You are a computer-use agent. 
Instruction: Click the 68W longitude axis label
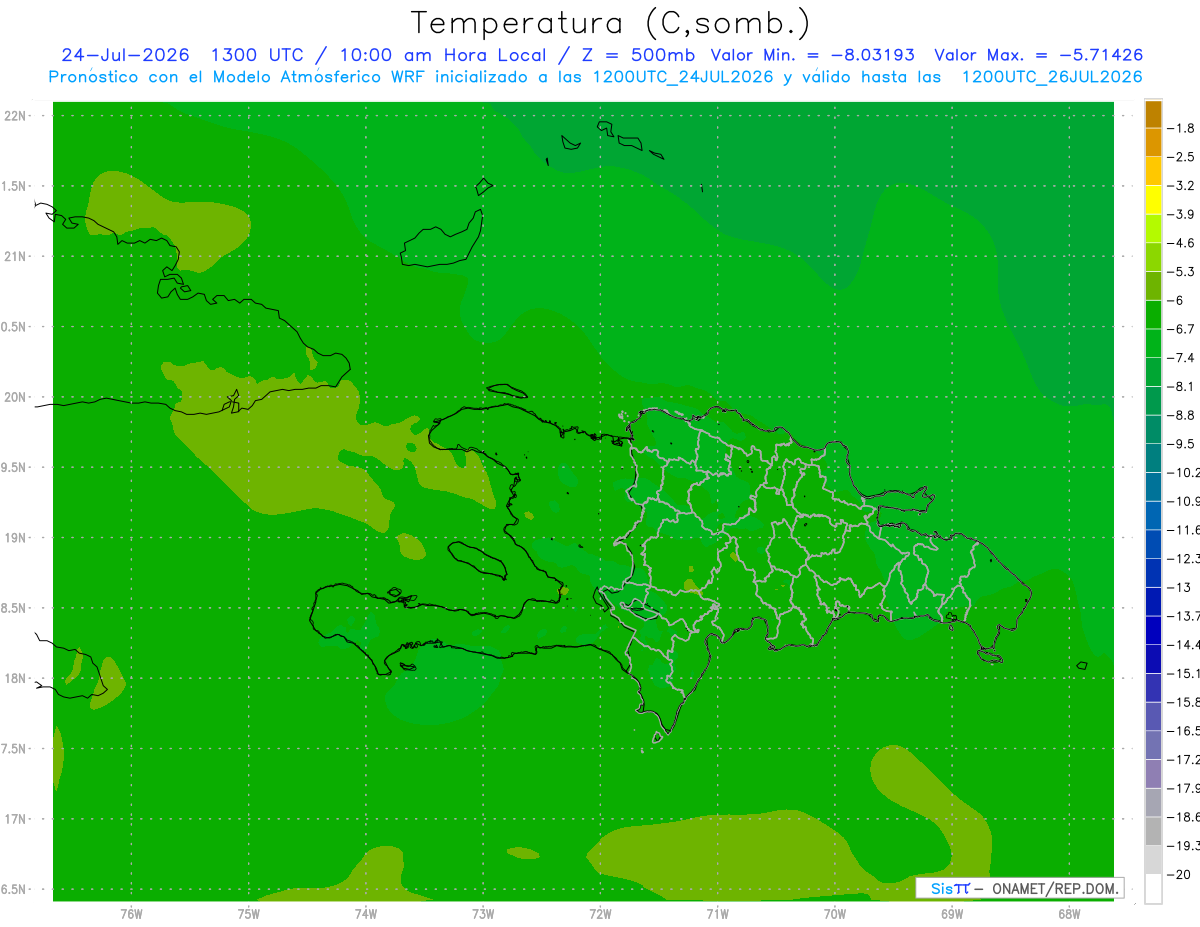1069,913
